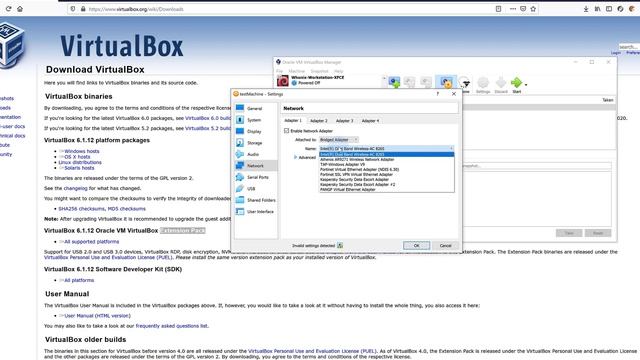Click the website search field
Image resolution: width=640 pixels, height=360 pixels.
click(629, 47)
